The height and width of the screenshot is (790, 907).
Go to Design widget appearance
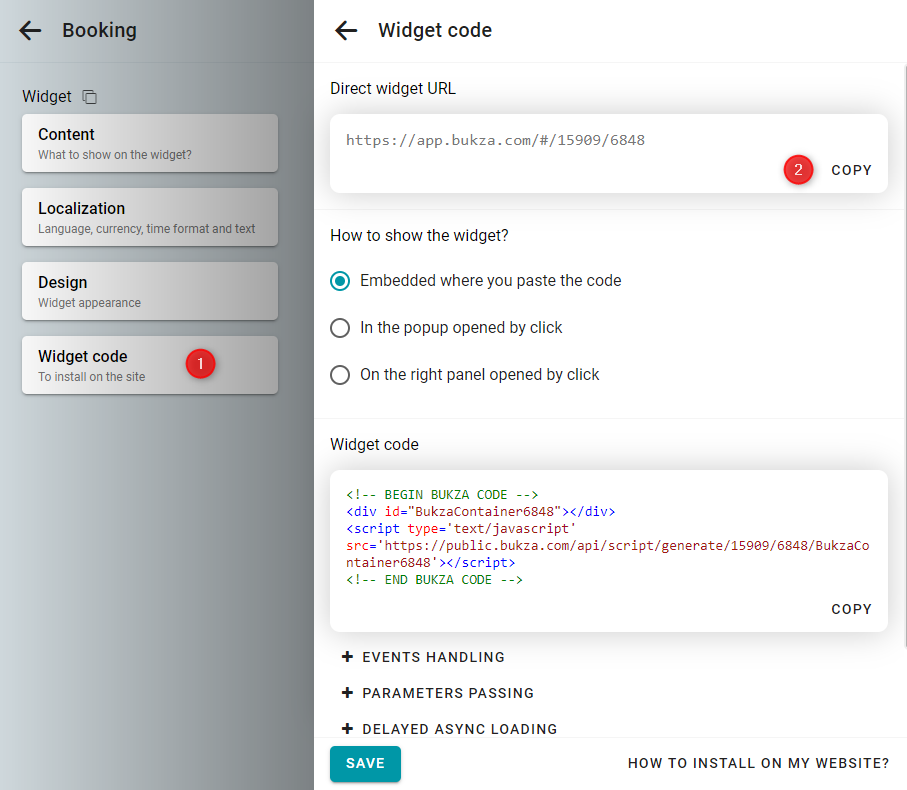tap(149, 291)
